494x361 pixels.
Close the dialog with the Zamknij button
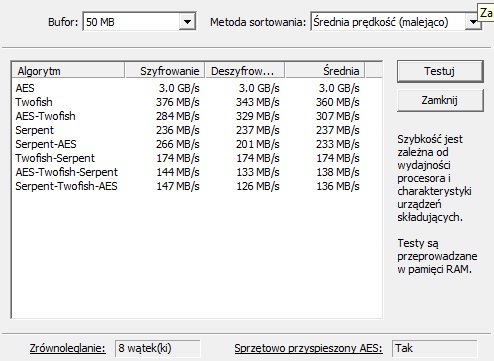[x=440, y=100]
